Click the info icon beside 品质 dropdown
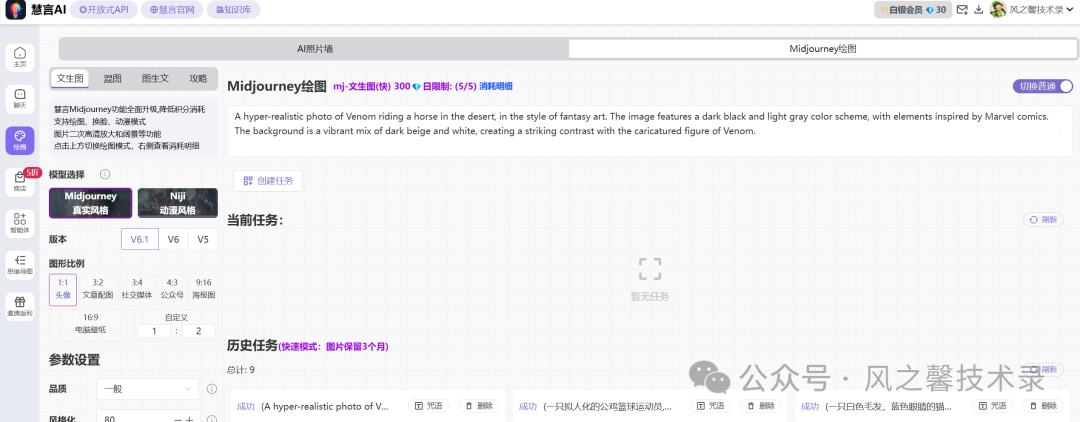The width and height of the screenshot is (1080, 422). click(212, 389)
